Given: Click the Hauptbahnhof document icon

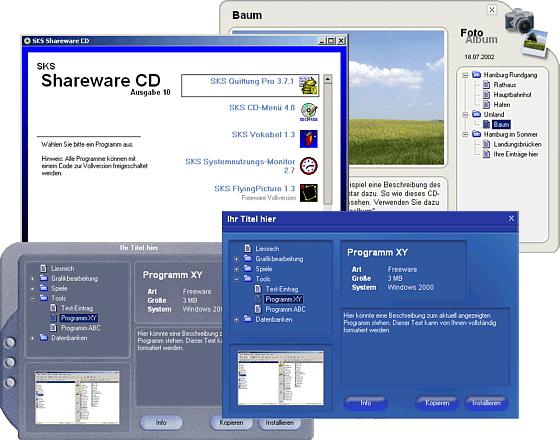Looking at the screenshot, I should [x=486, y=95].
